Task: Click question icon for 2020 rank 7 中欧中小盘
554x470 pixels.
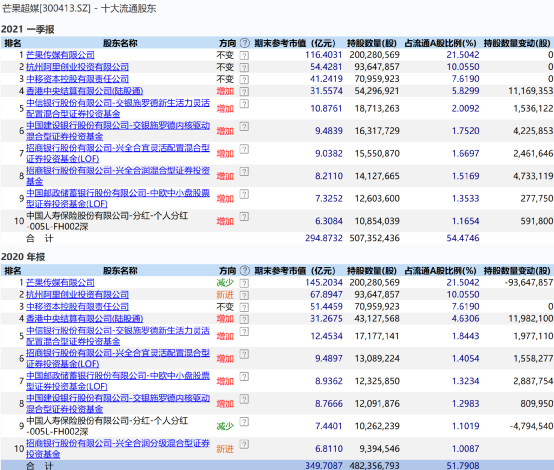Action: (244, 376)
